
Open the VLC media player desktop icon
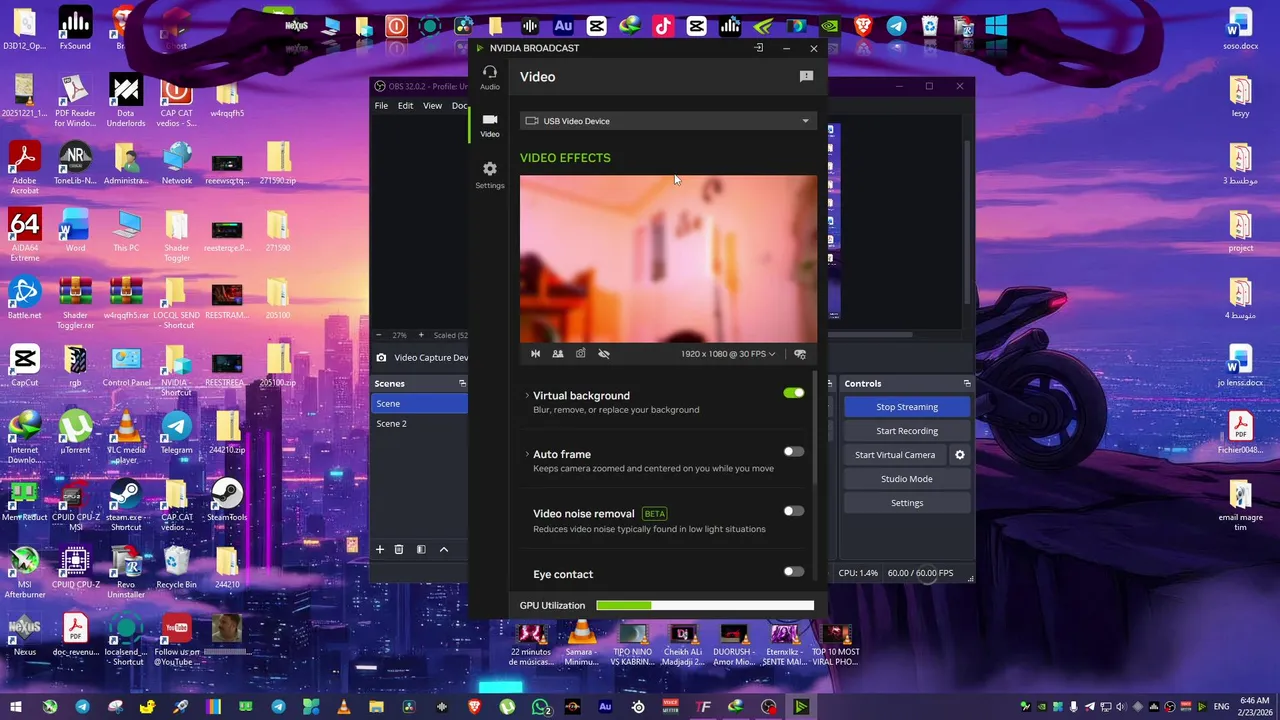click(126, 437)
